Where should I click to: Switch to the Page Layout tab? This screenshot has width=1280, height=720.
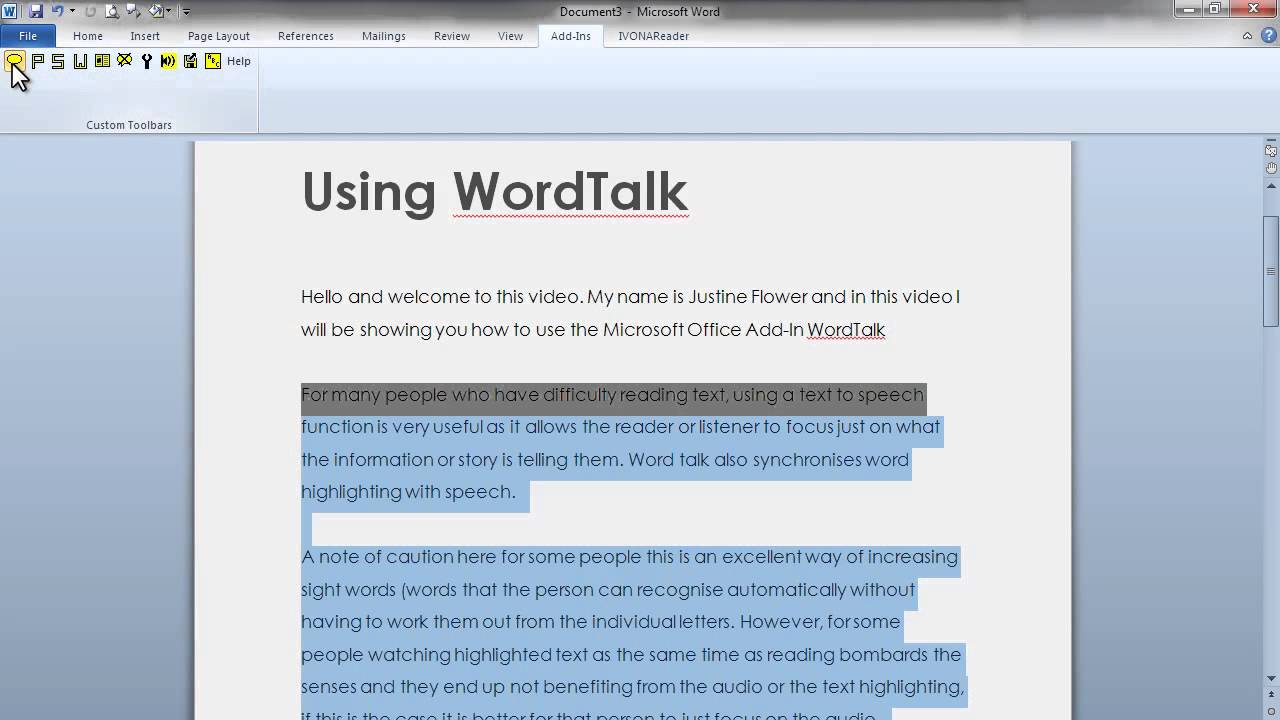pyautogui.click(x=218, y=36)
